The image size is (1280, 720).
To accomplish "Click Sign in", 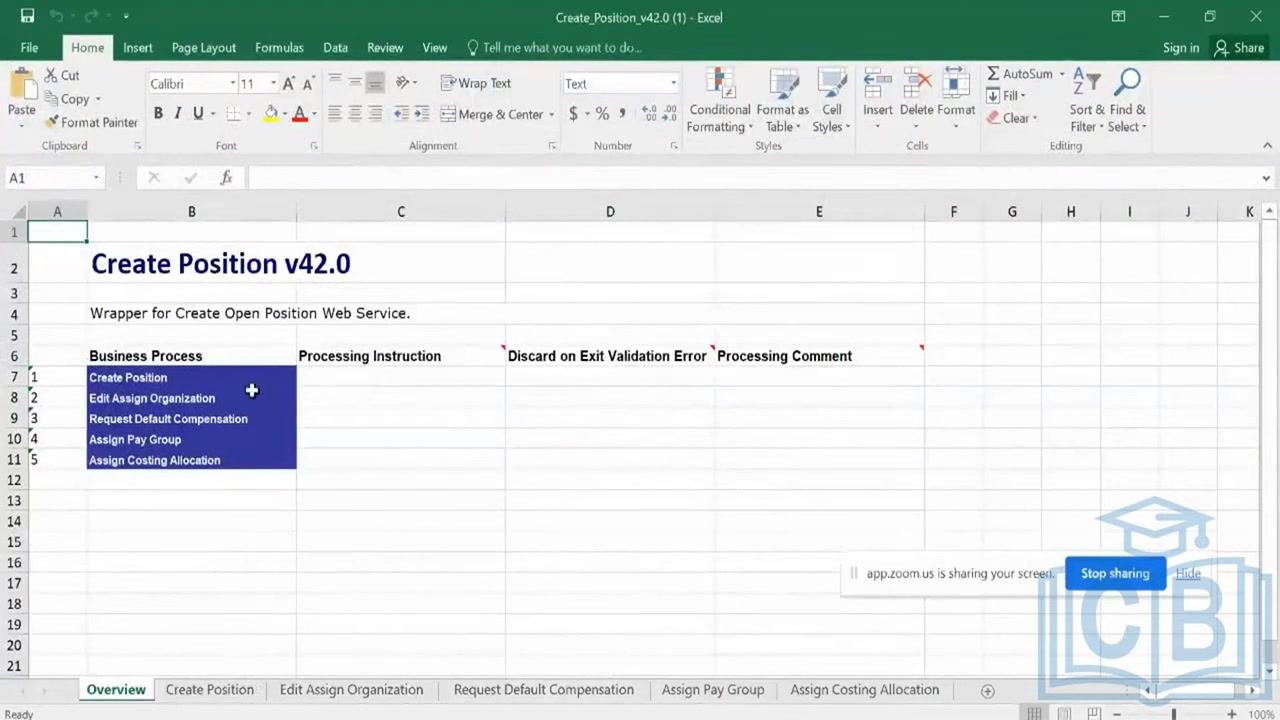I will pyautogui.click(x=1181, y=47).
